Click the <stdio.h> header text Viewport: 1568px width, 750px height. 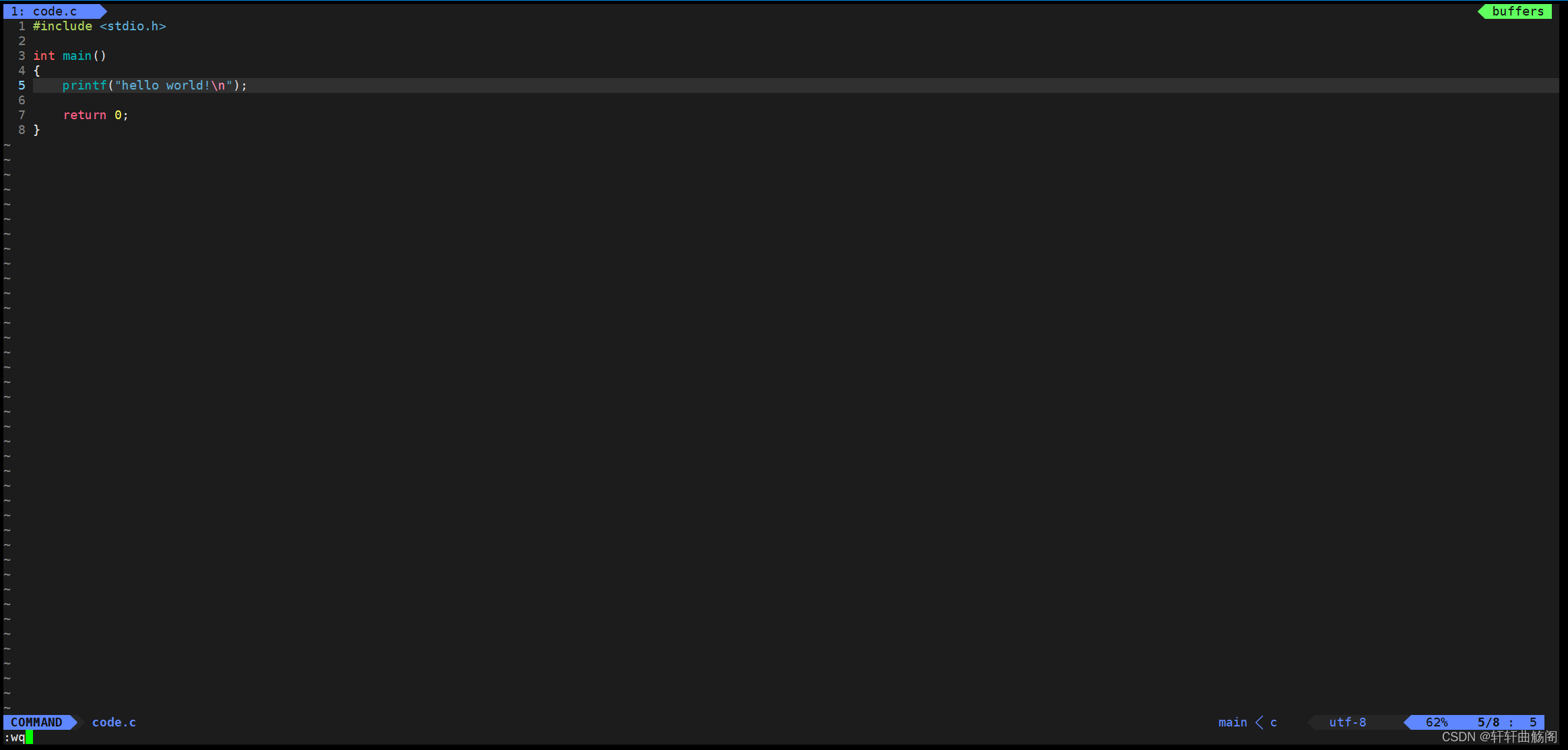point(133,26)
